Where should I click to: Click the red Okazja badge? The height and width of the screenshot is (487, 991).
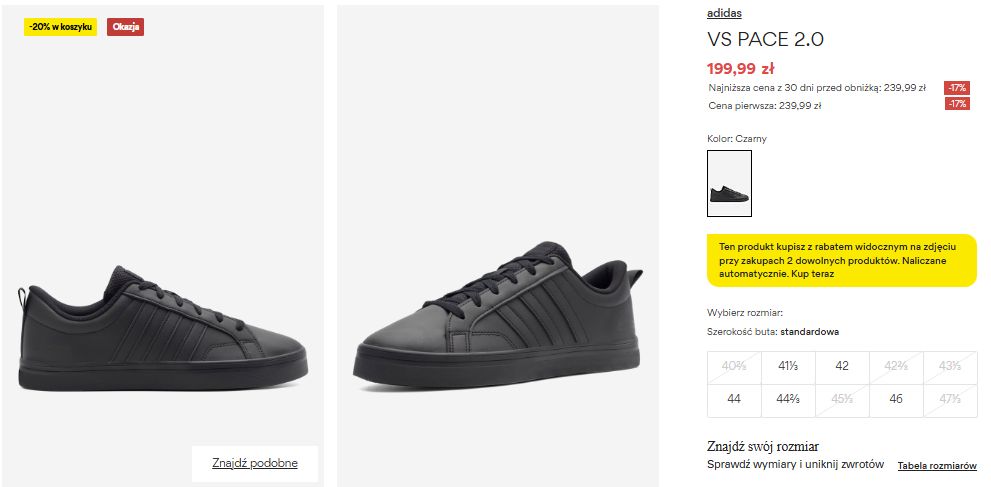(x=125, y=27)
